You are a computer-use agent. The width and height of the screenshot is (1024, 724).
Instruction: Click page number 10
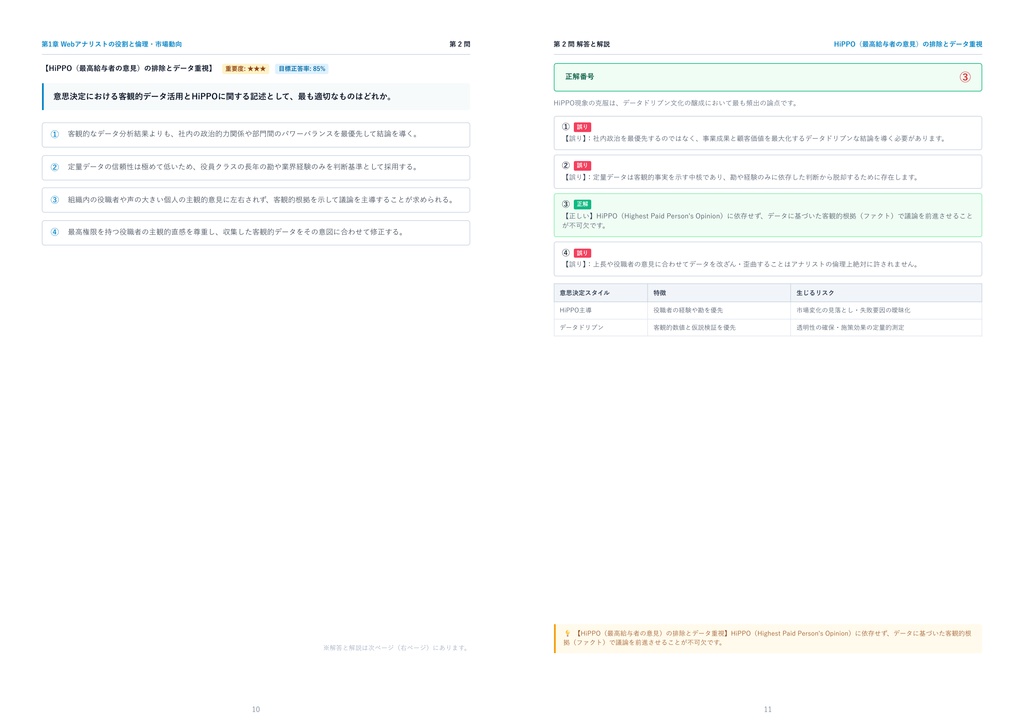click(256, 709)
